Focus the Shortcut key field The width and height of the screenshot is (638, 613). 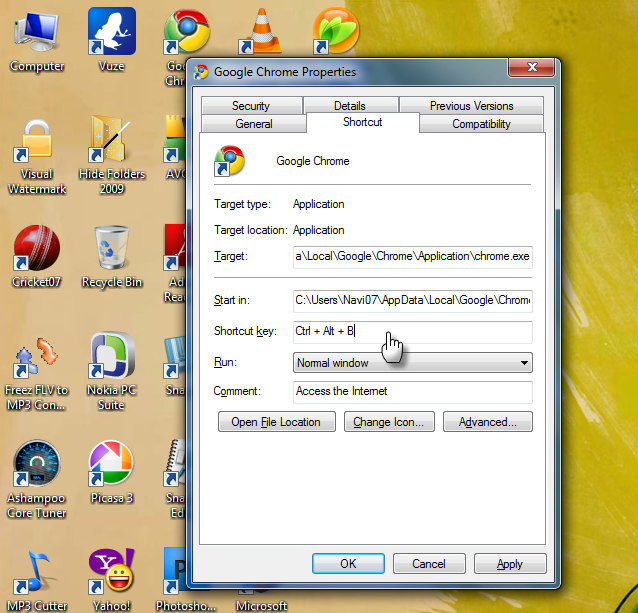click(413, 332)
